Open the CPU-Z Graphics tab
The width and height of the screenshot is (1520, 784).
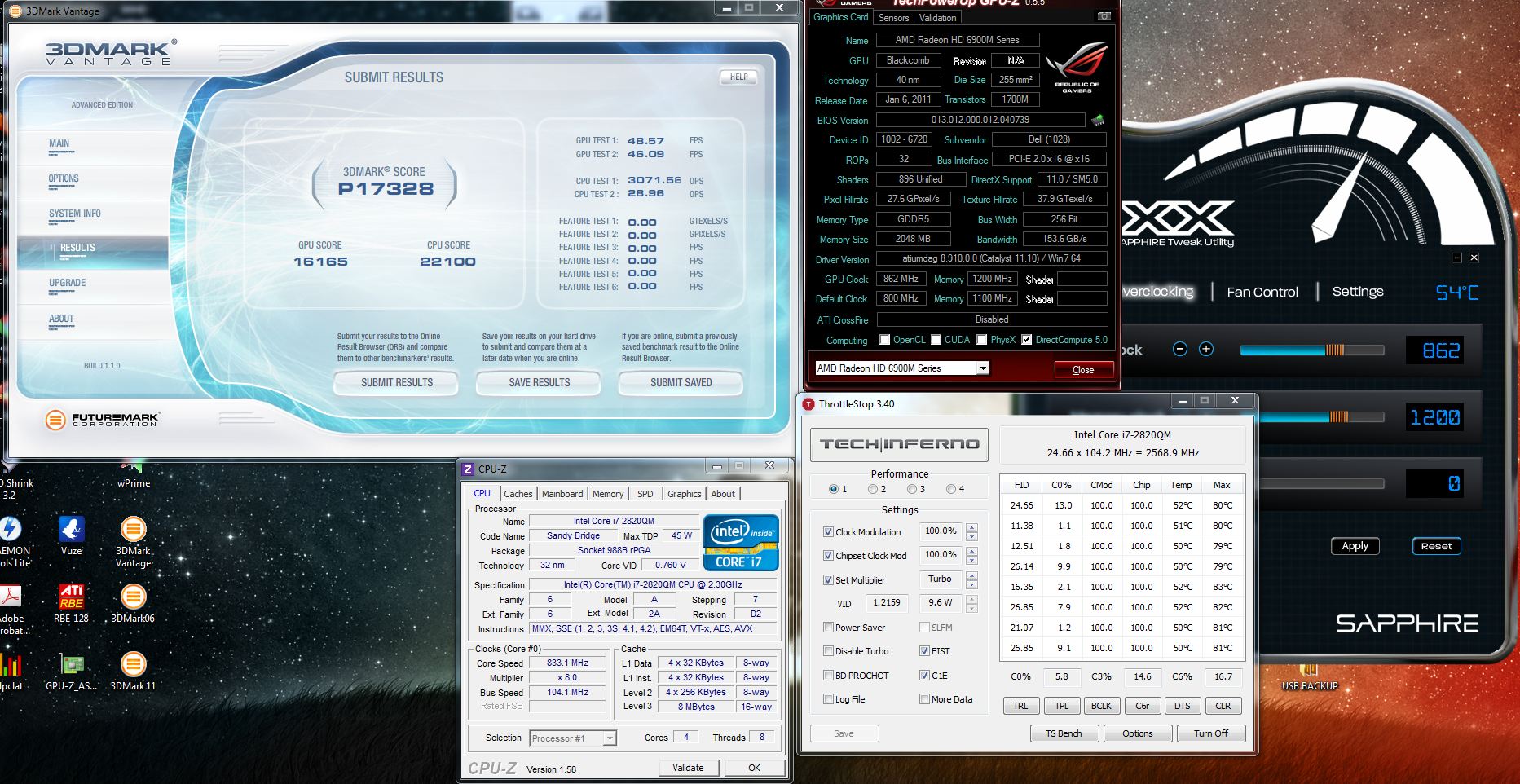pos(685,494)
